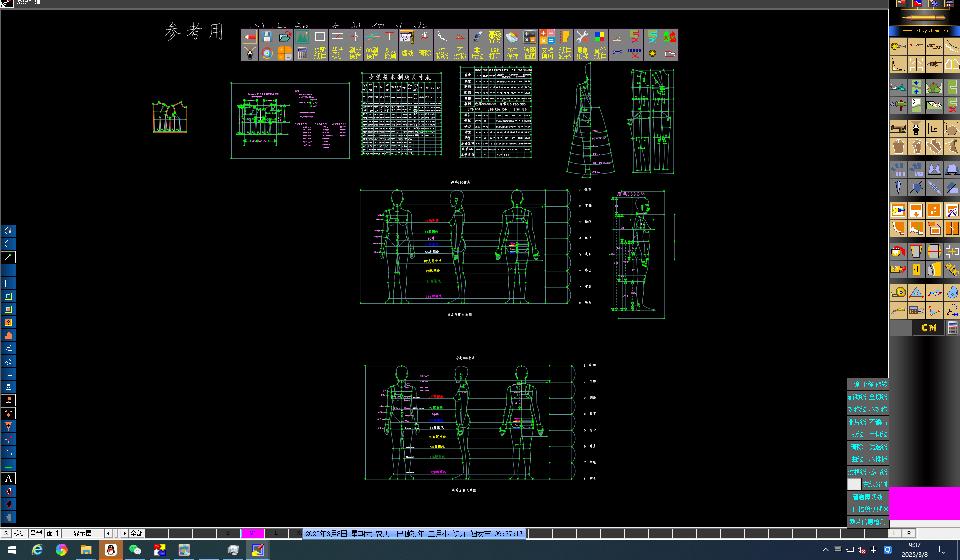This screenshot has width=960, height=560.
Task: Click the save floppy disk icon
Action: [x=267, y=37]
